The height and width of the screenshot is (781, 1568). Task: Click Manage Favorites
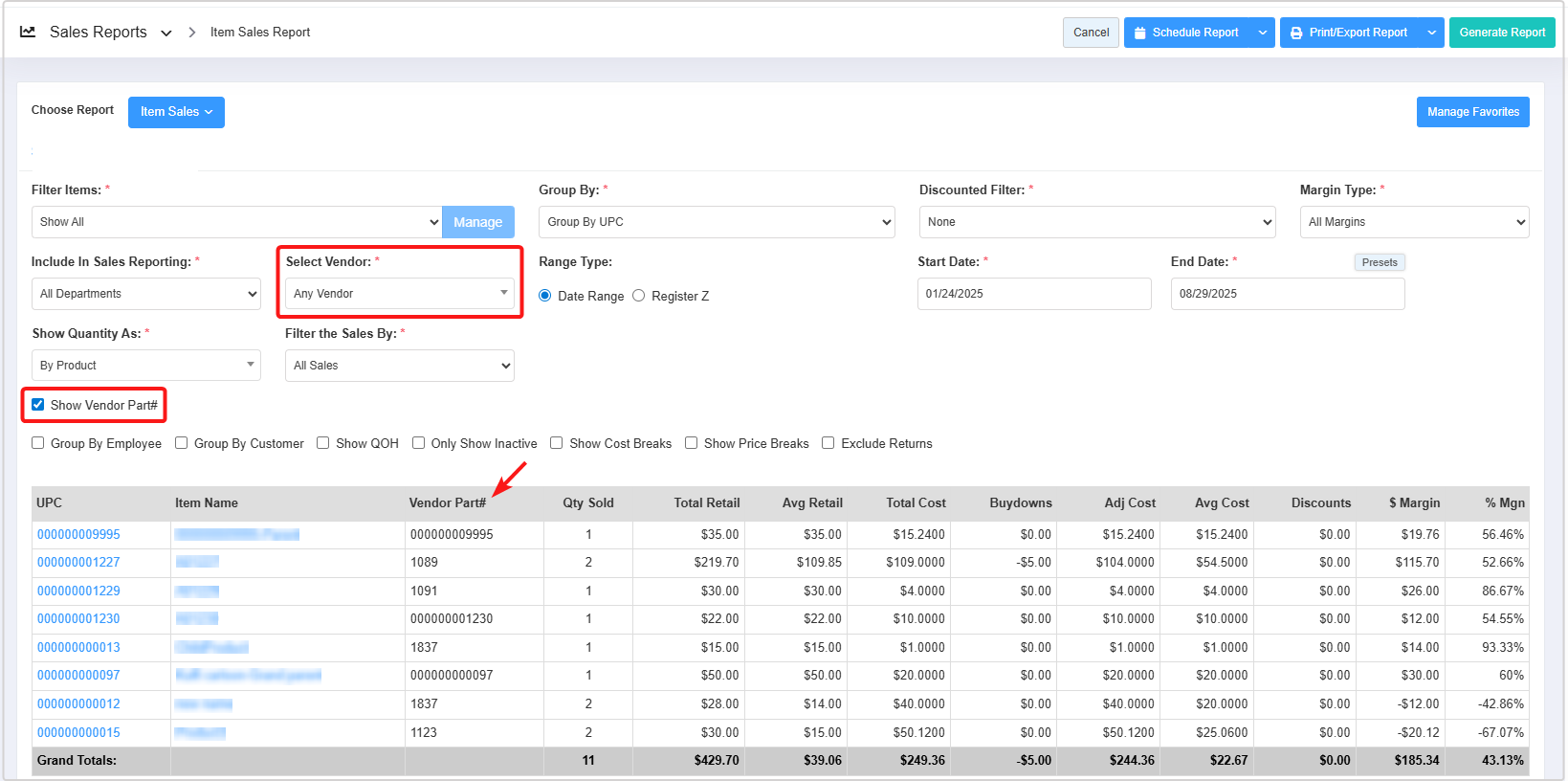1472,112
